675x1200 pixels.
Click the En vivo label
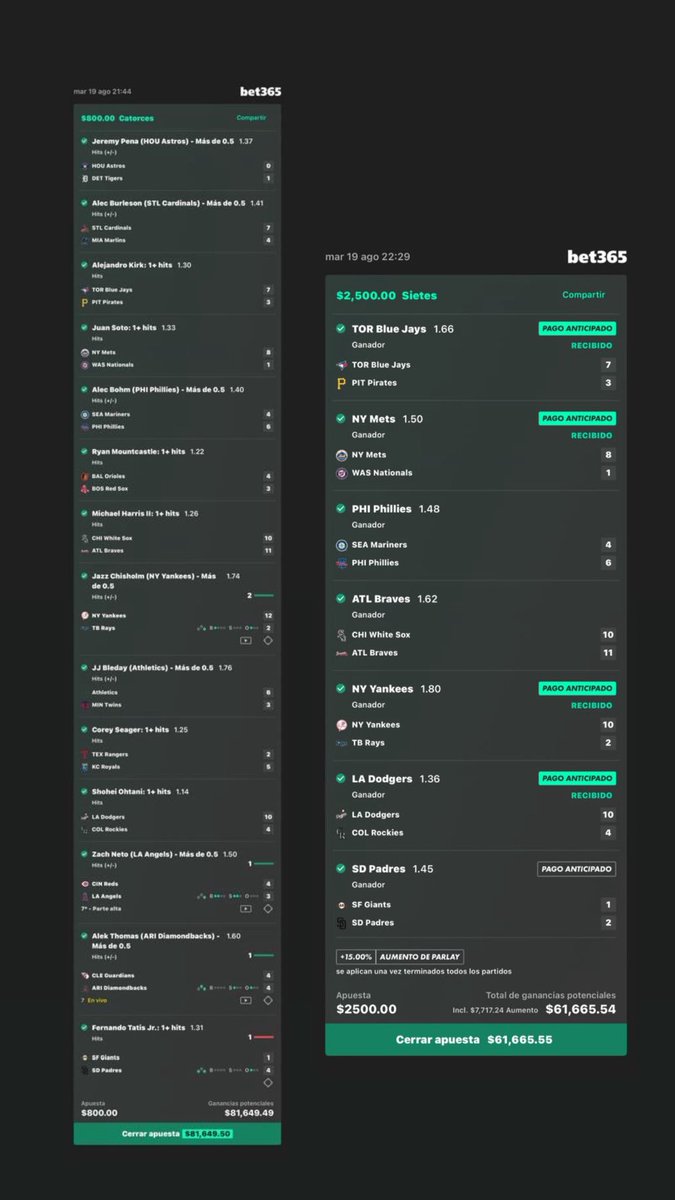[x=97, y=1000]
